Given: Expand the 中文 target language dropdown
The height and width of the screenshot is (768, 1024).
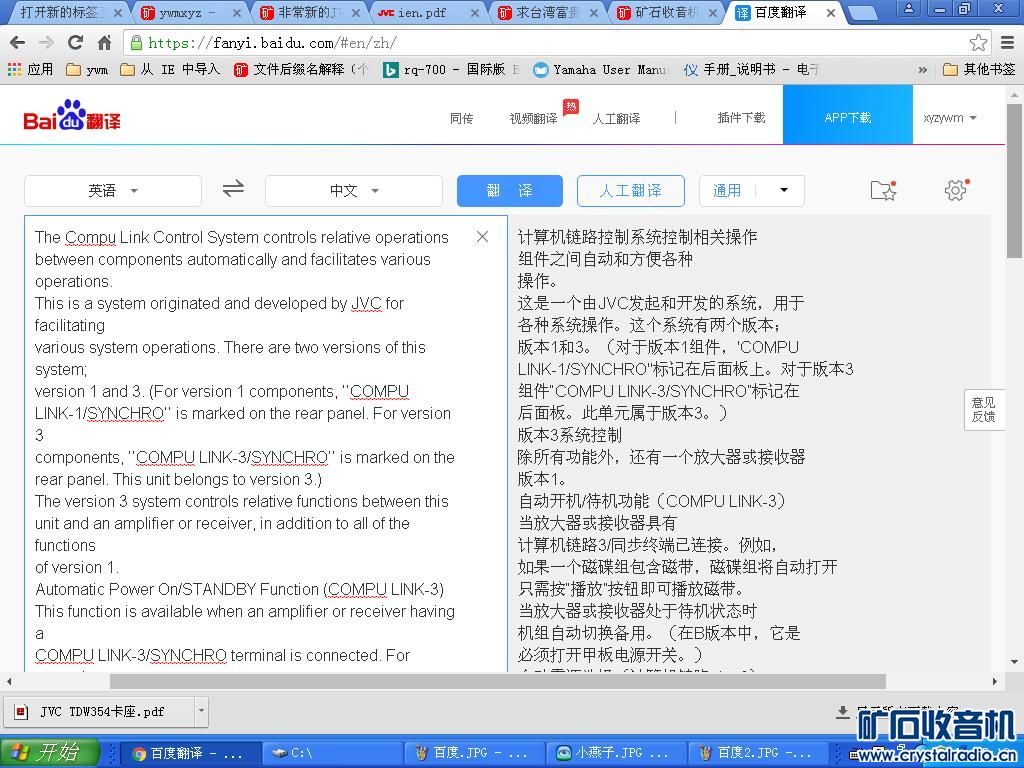Looking at the screenshot, I should tap(353, 191).
